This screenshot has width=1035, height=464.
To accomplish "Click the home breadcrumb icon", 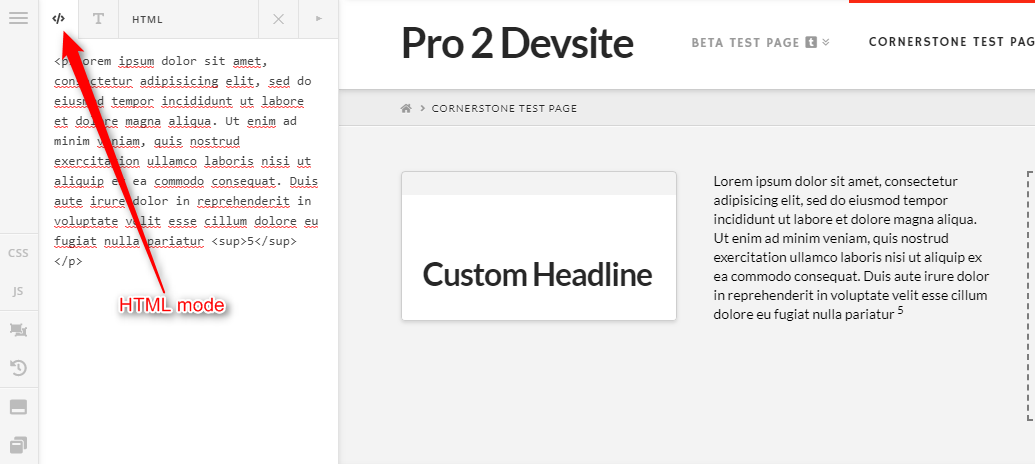I will (406, 108).
